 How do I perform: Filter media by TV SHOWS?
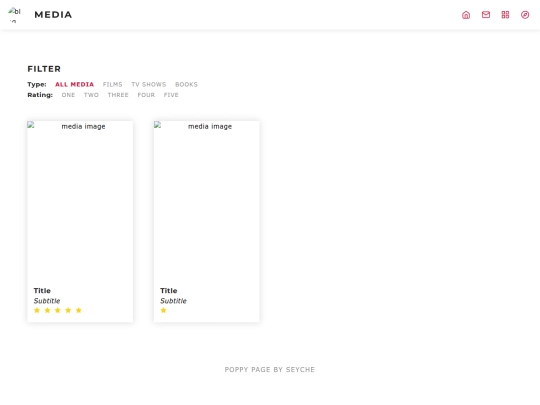(x=148, y=84)
